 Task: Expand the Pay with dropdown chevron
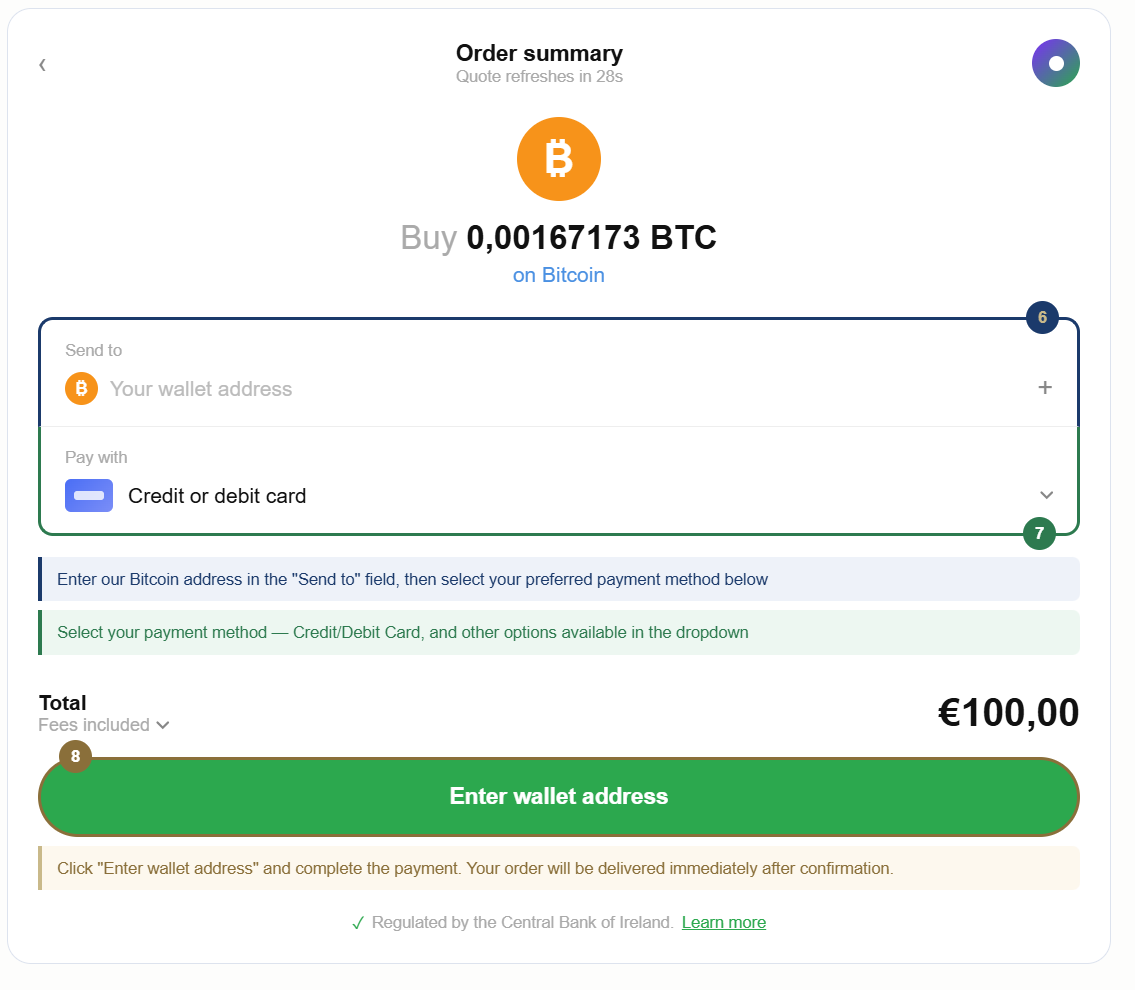[x=1046, y=495]
